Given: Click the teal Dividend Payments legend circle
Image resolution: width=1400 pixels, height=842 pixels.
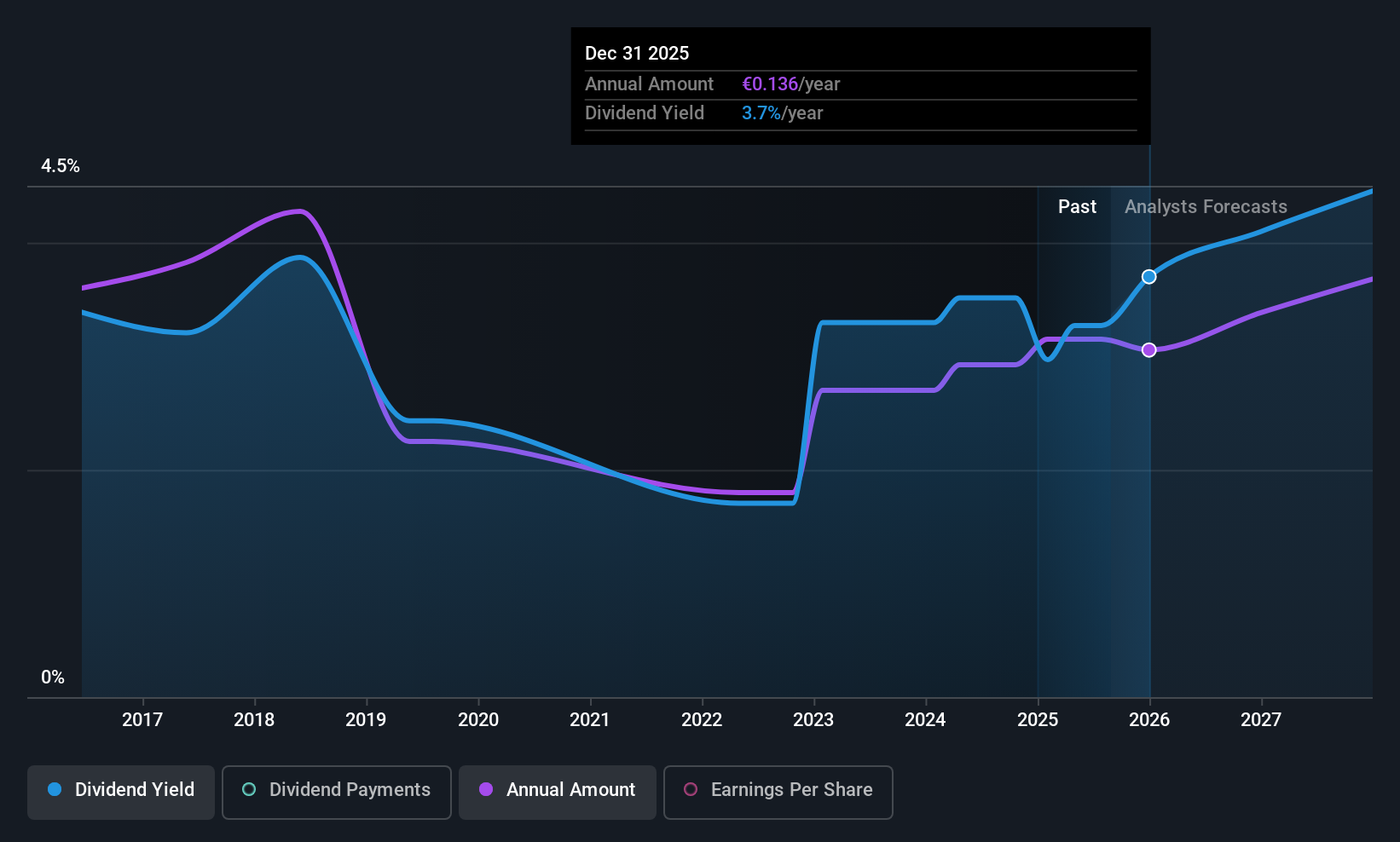Looking at the screenshot, I should pos(249,789).
